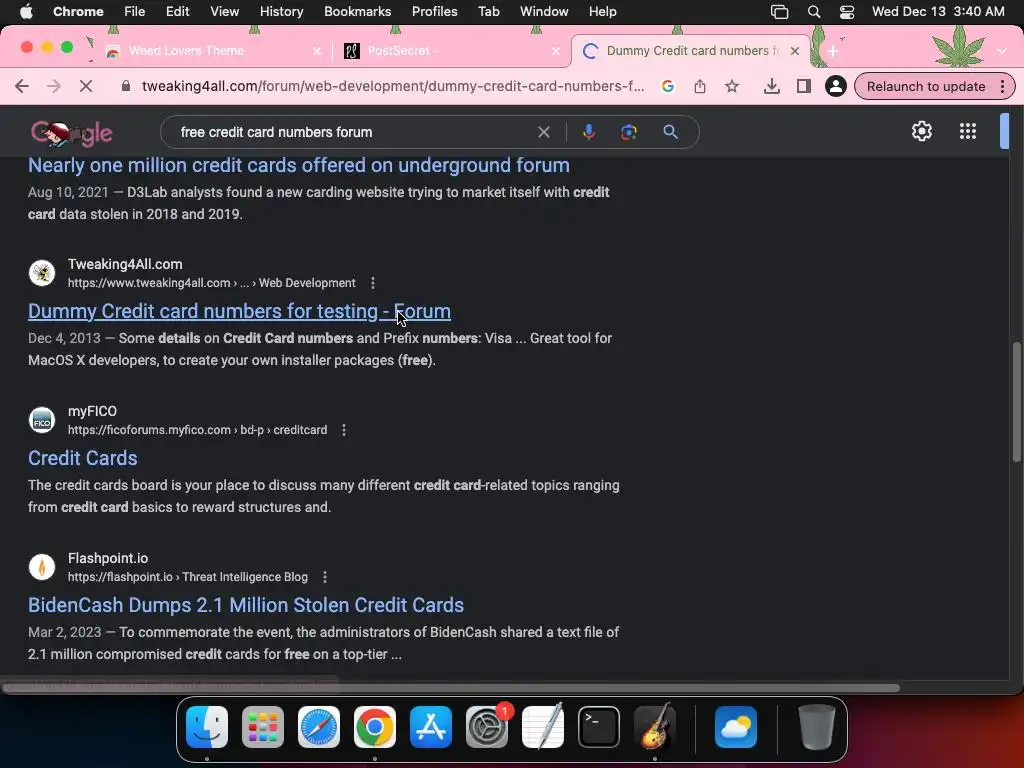Open Control Center in menu bar
The image size is (1024, 768).
point(847,12)
